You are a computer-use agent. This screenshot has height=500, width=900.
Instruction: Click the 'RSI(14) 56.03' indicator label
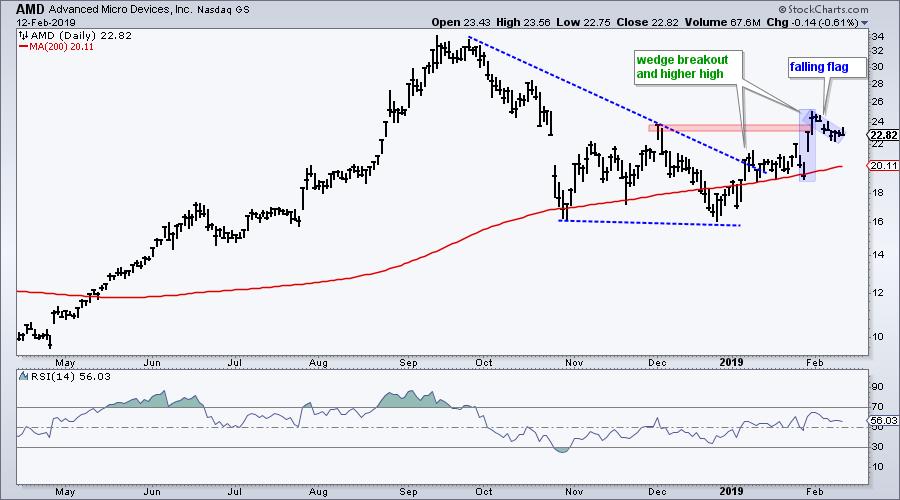pos(71,377)
